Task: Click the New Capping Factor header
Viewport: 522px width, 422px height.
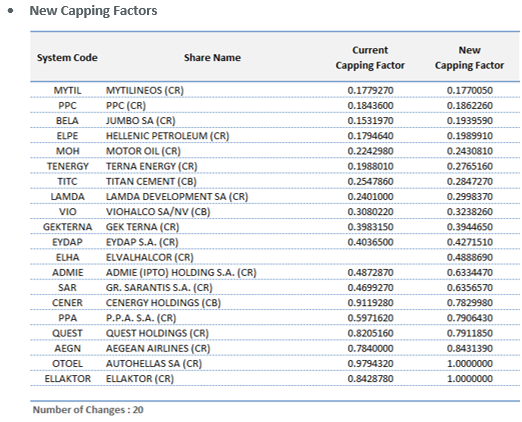Action: 469,58
